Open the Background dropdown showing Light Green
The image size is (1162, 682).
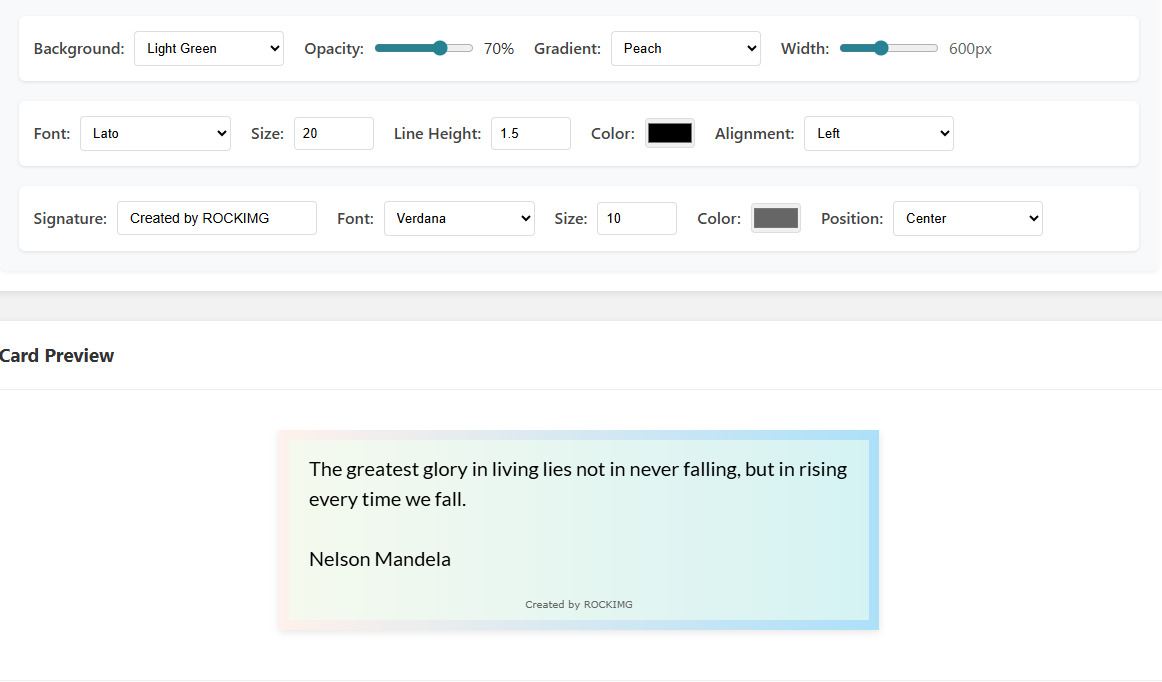(x=208, y=47)
